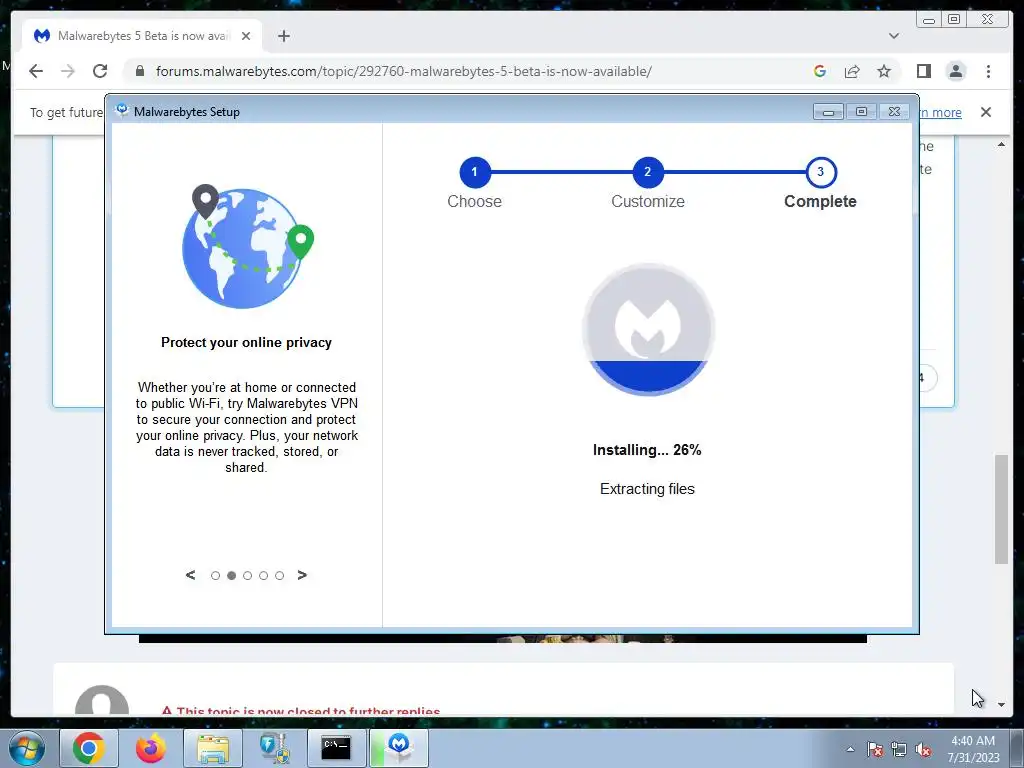This screenshot has width=1024, height=768.
Task: Minimize the Chrome window
Action: [x=928, y=20]
